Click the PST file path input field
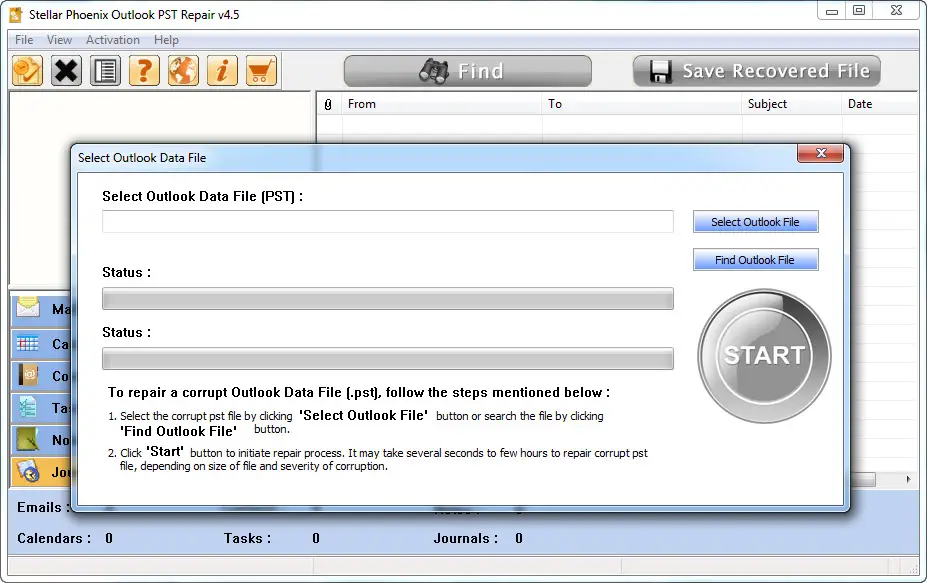This screenshot has width=927, height=583. pyautogui.click(x=388, y=222)
